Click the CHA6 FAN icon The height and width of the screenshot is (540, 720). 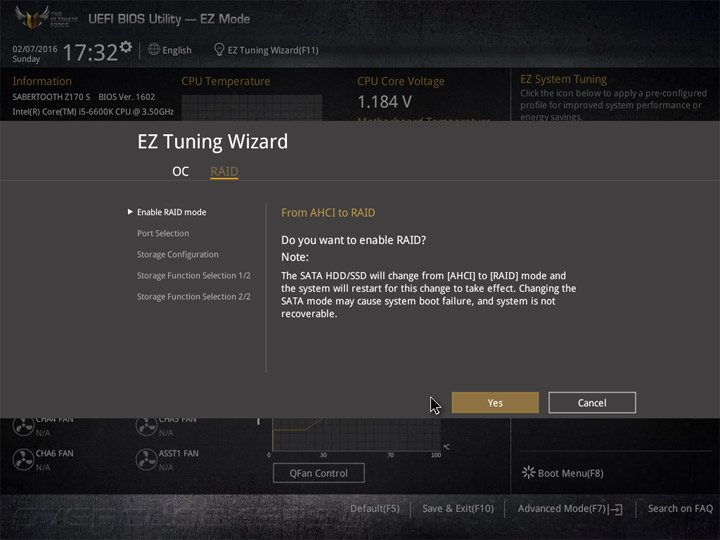pyautogui.click(x=23, y=460)
